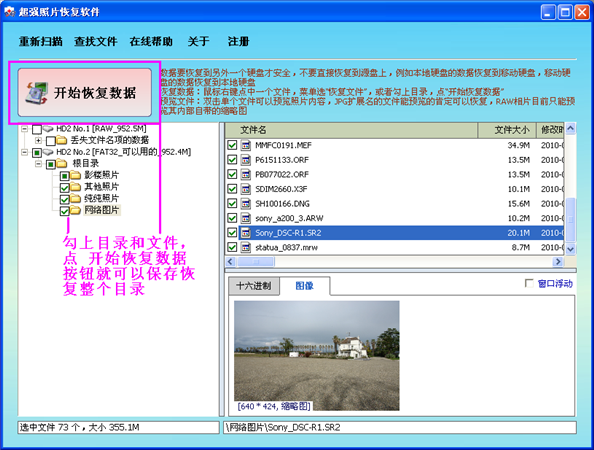
Task: Click the horizontal scrollbar thumb in file list
Action: 256,261
